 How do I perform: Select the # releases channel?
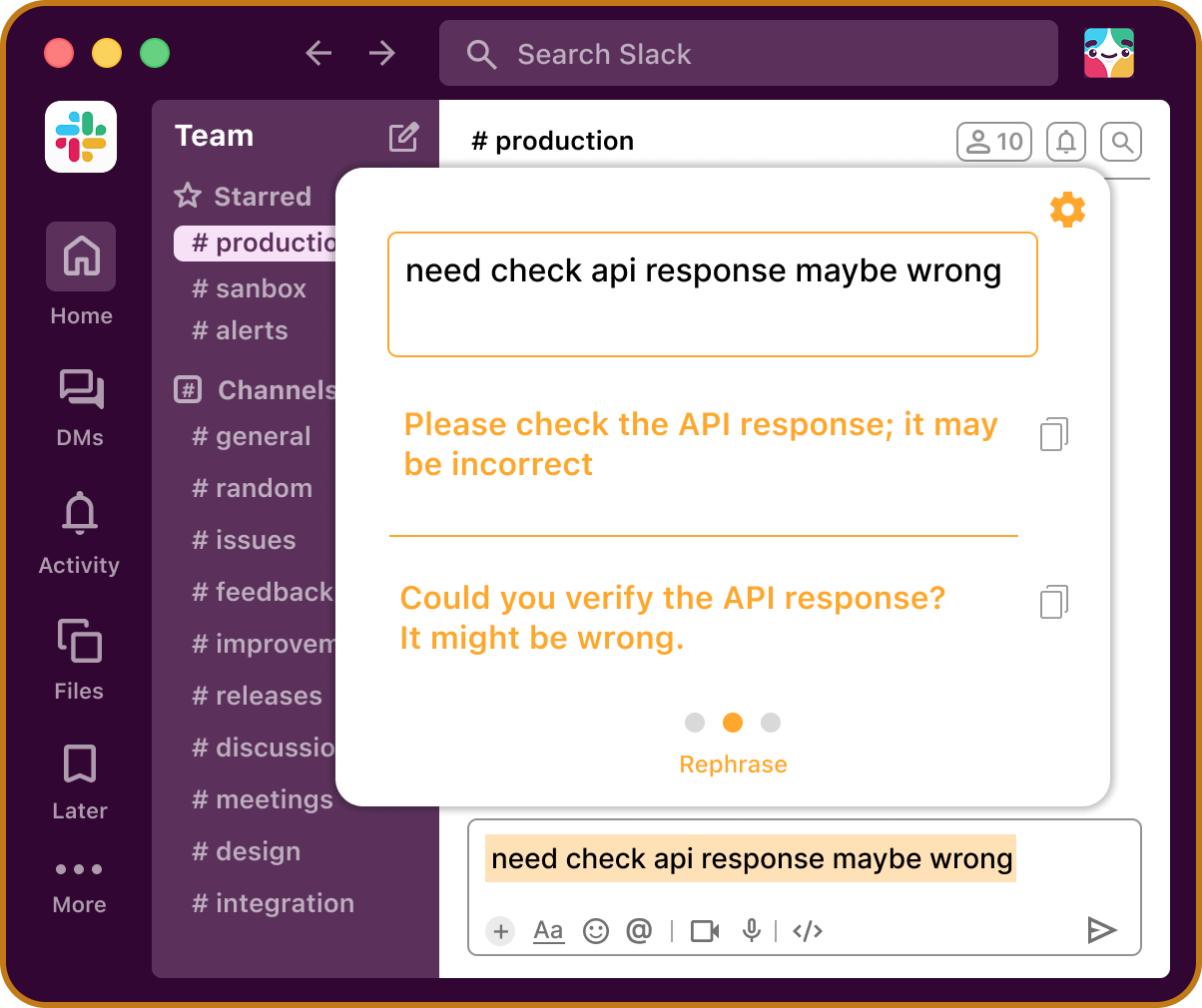pyautogui.click(x=258, y=696)
